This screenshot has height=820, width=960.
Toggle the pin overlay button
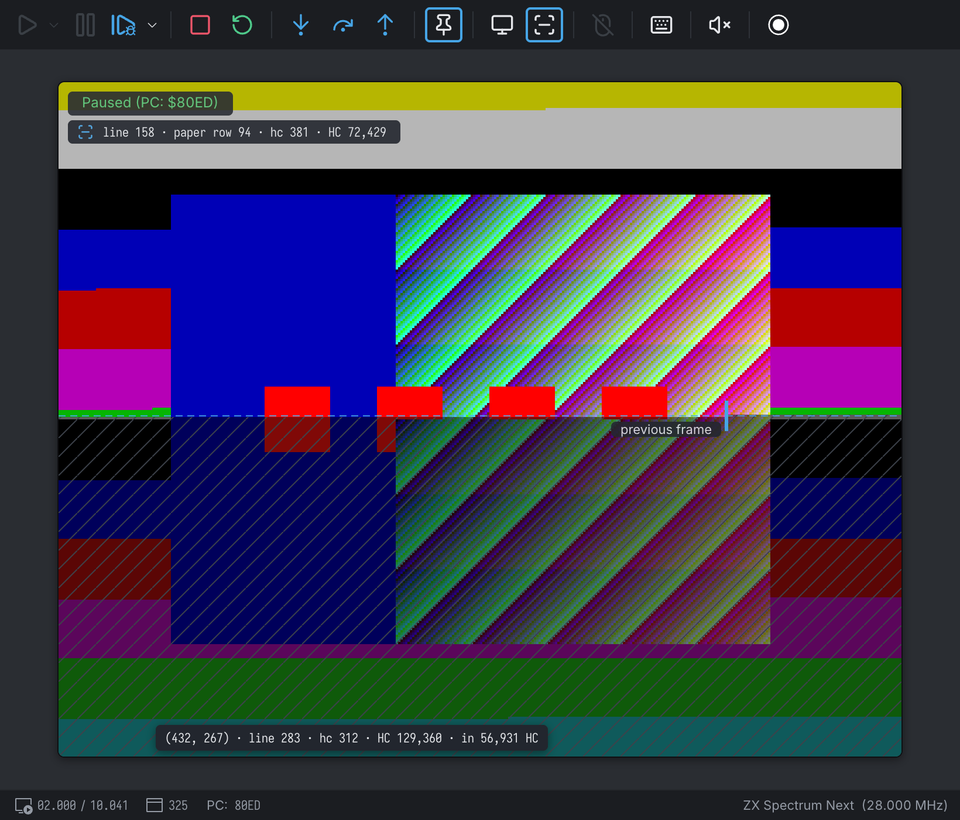coord(443,25)
